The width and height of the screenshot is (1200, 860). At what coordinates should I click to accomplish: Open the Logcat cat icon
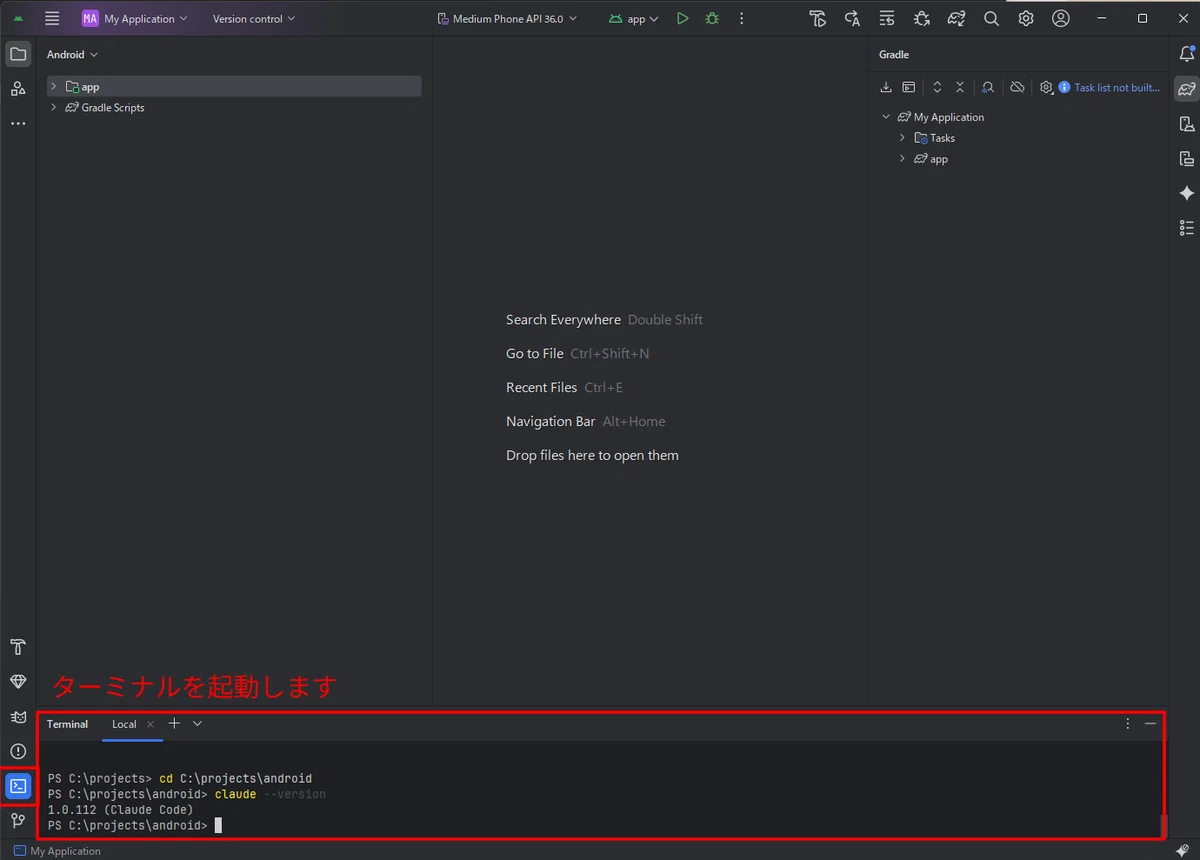[x=18, y=716]
